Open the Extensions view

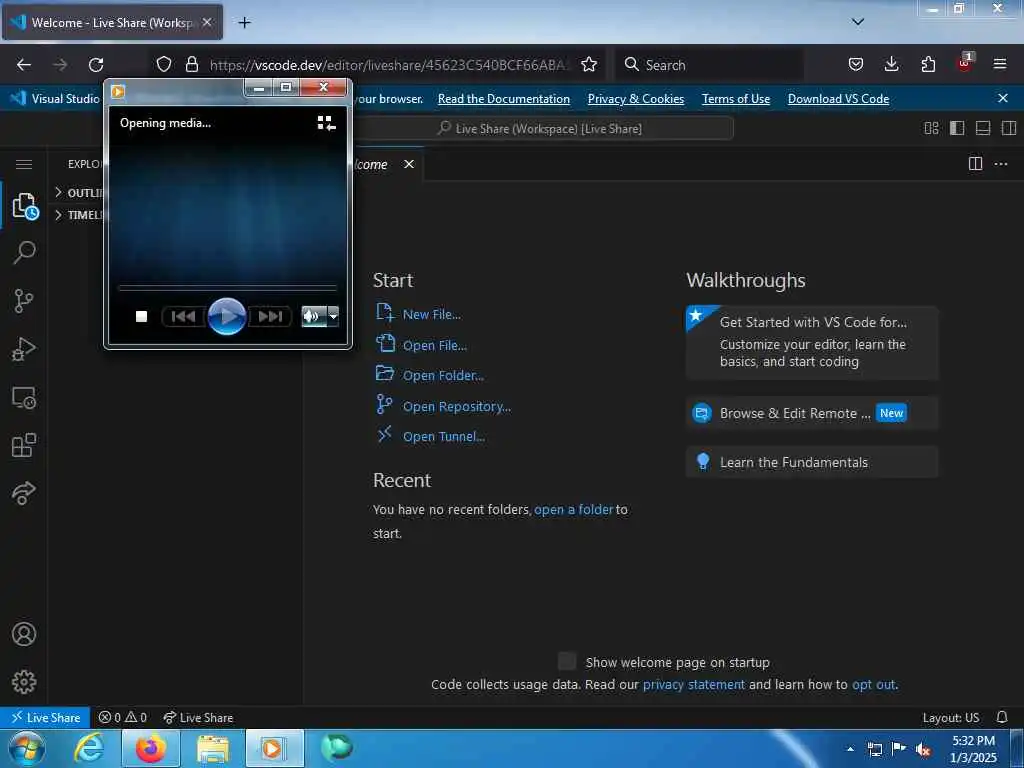click(24, 445)
